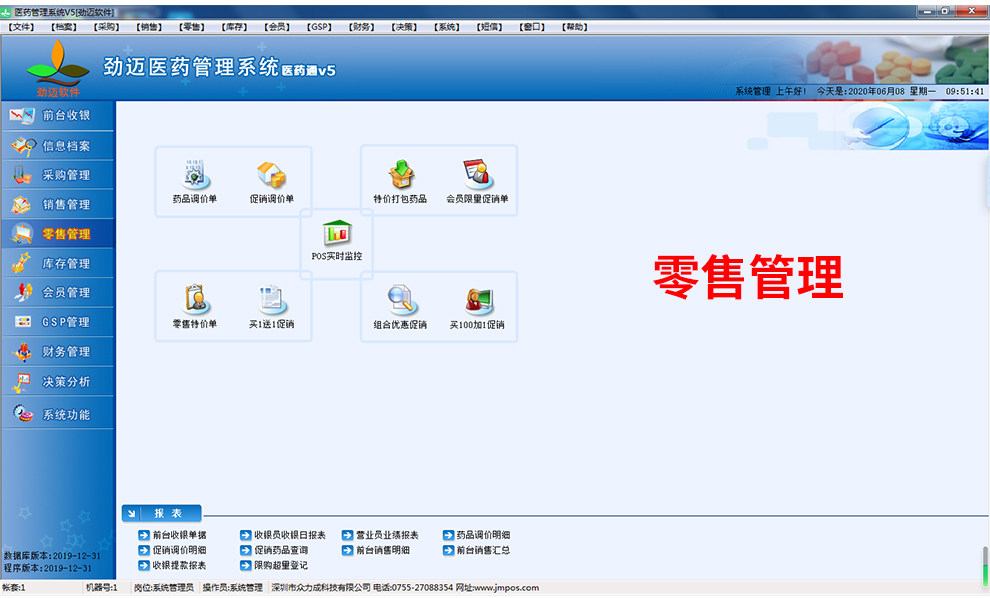
Task: Select GSP管理 in the sidebar
Action: pos(58,322)
